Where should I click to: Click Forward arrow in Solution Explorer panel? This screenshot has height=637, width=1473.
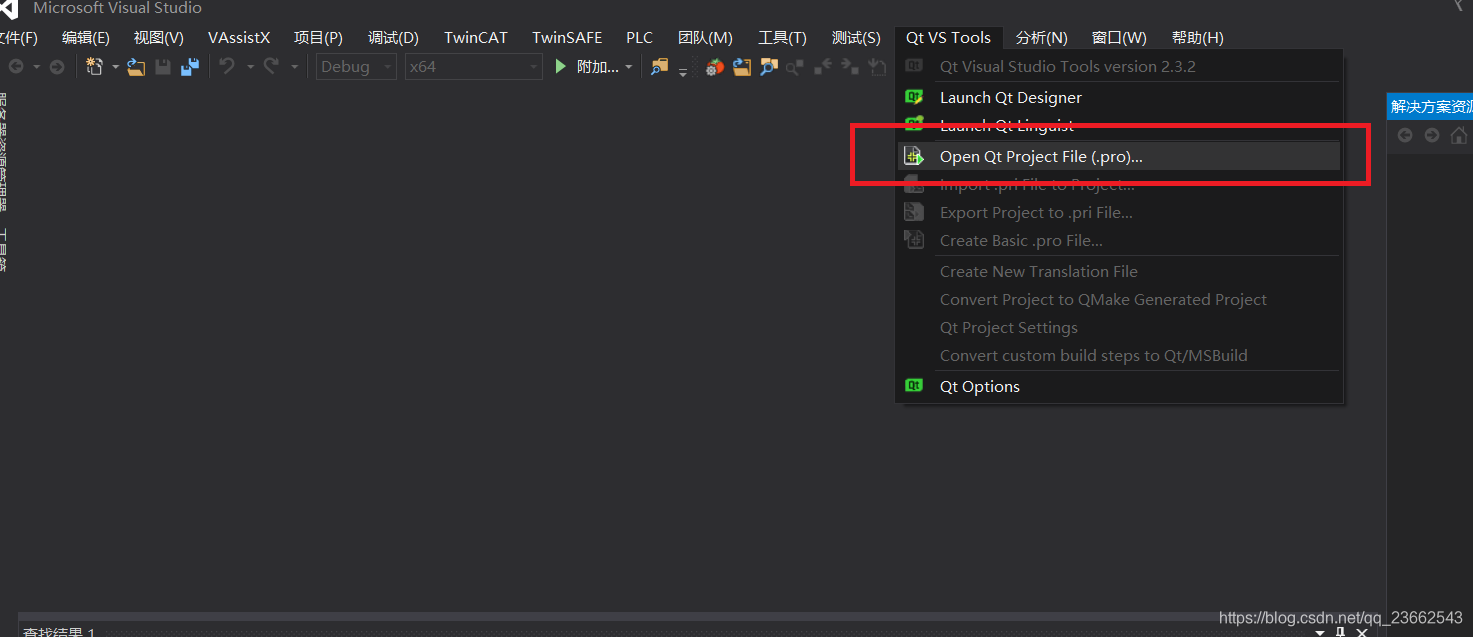point(1432,135)
